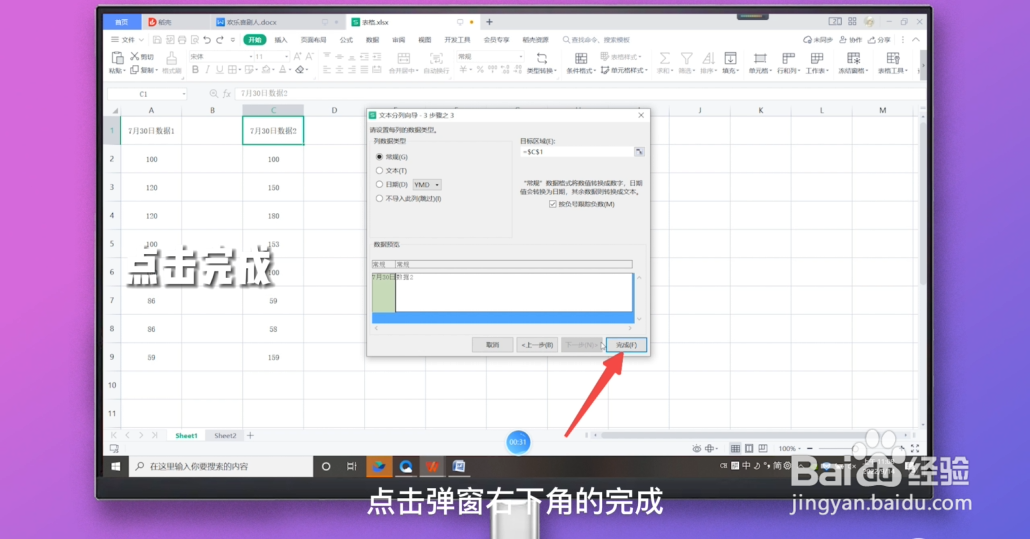Image resolution: width=1030 pixels, height=539 pixels.
Task: Click the print icon in quick toolbar
Action: pos(182,40)
